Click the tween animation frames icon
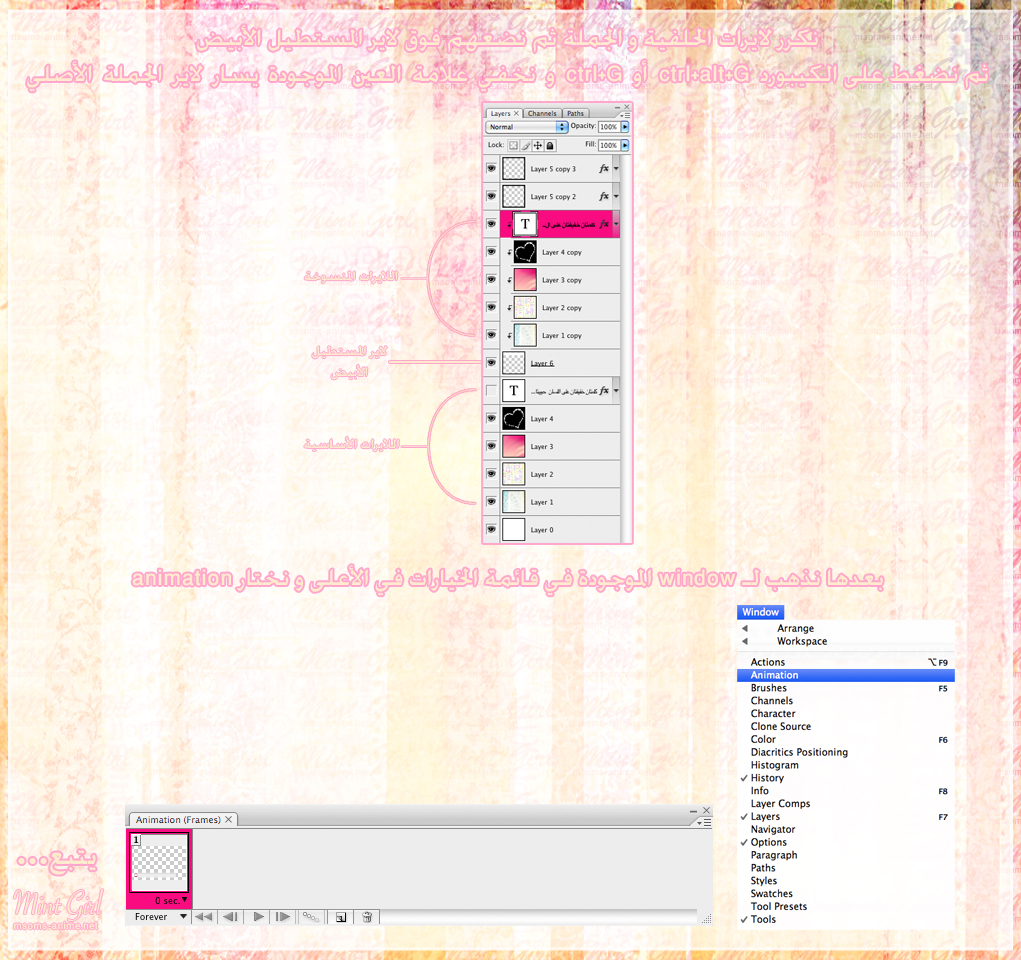 point(311,917)
